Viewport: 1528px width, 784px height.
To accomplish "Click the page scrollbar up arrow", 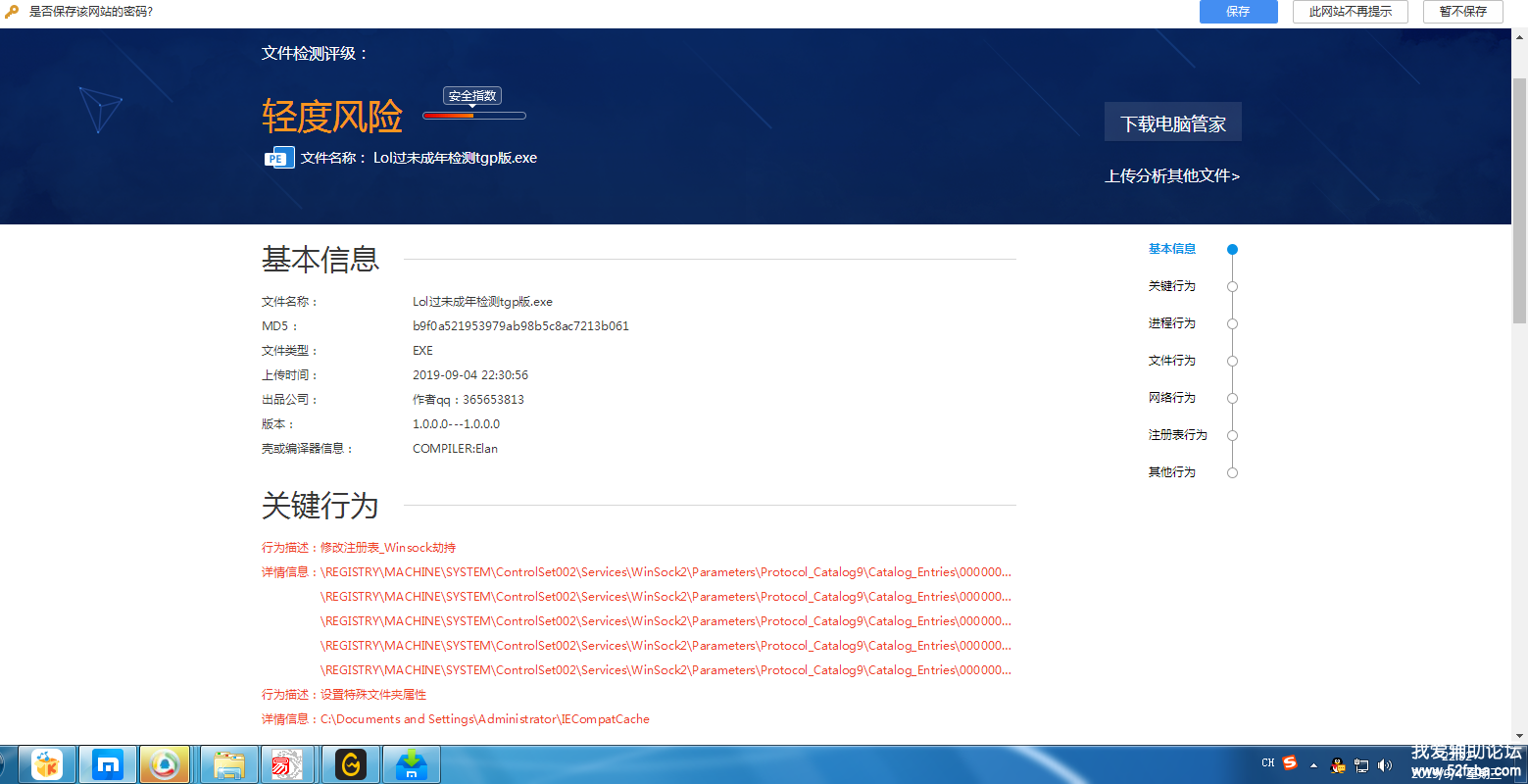I will (x=1520, y=36).
